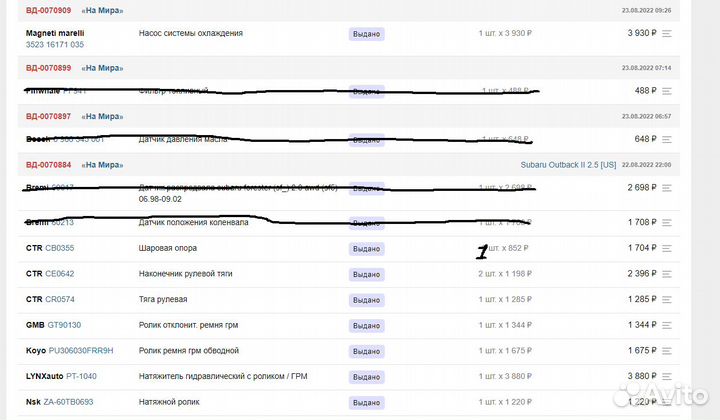
Task: Open order ВД-0070884
Action: [x=48, y=164]
